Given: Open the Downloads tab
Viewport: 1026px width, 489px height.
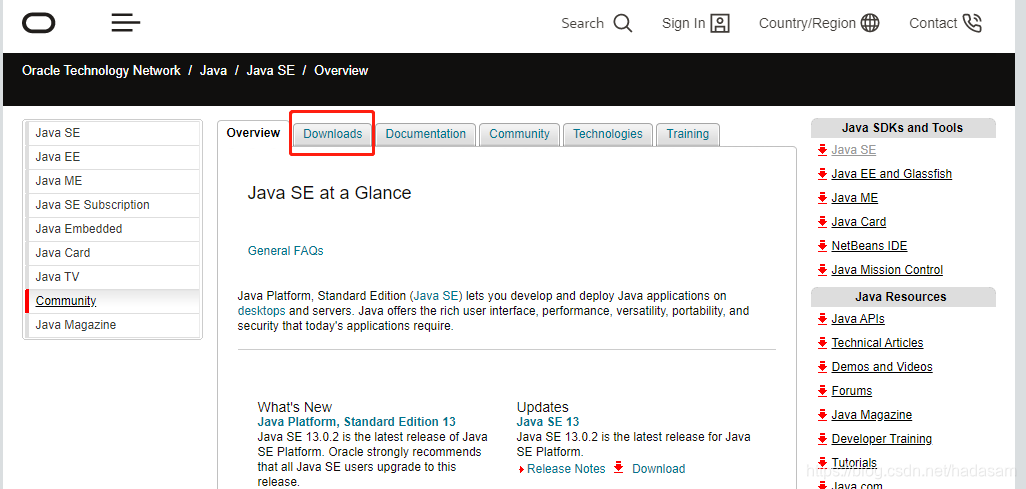Looking at the screenshot, I should 332,134.
